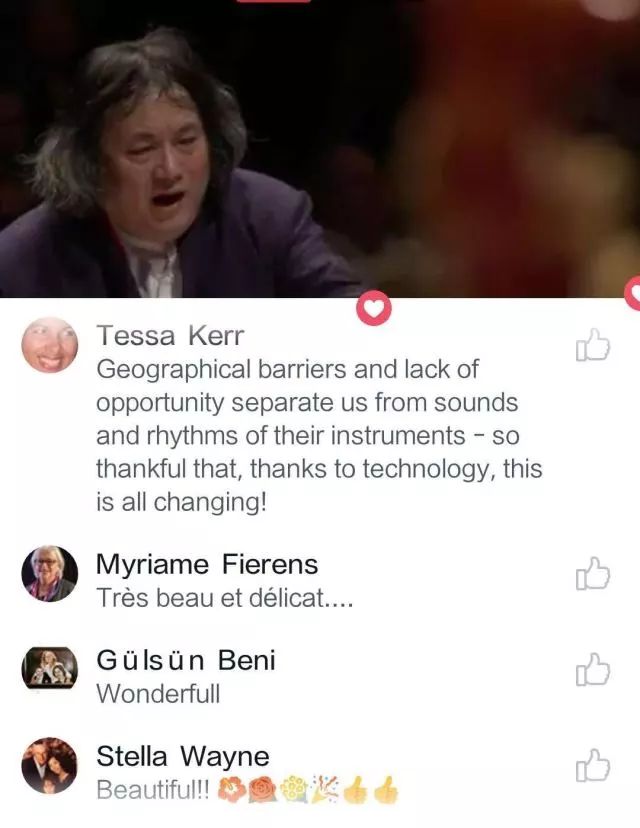This screenshot has height=828, width=640.
Task: Tap the heart reaction at the right edge
Action: (633, 294)
